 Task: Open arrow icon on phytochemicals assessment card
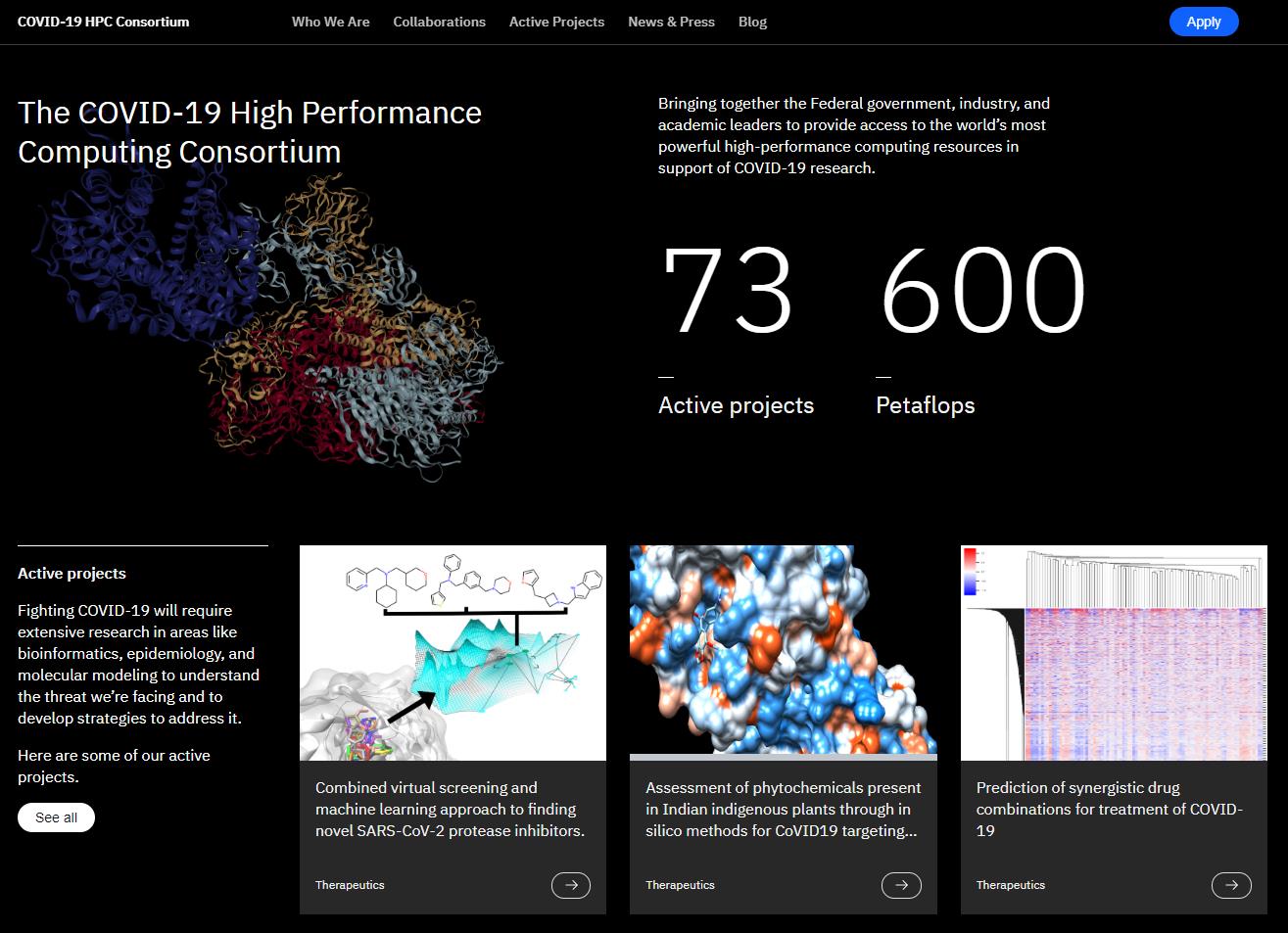pos(901,885)
